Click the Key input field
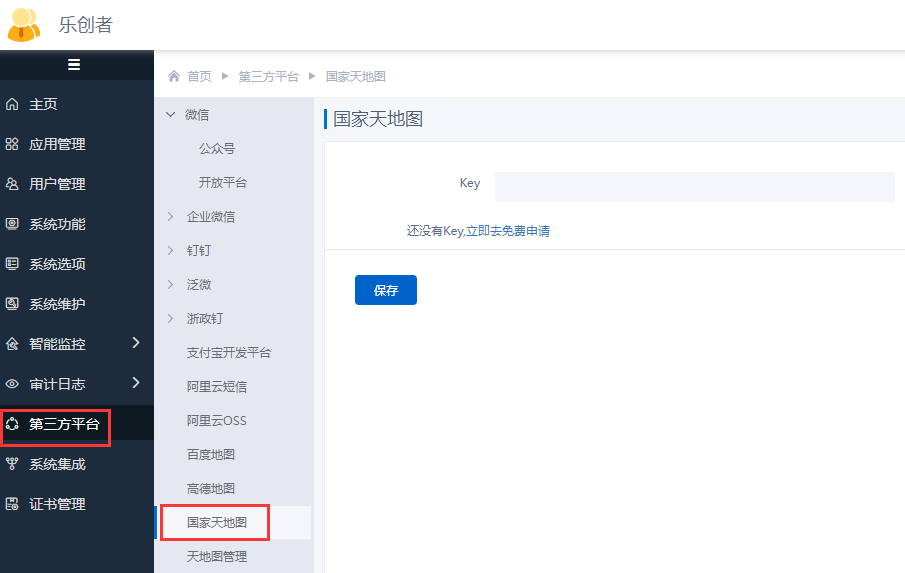 click(694, 187)
